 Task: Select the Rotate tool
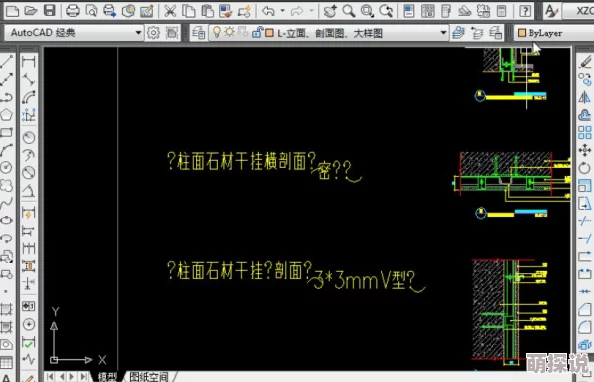coord(585,168)
